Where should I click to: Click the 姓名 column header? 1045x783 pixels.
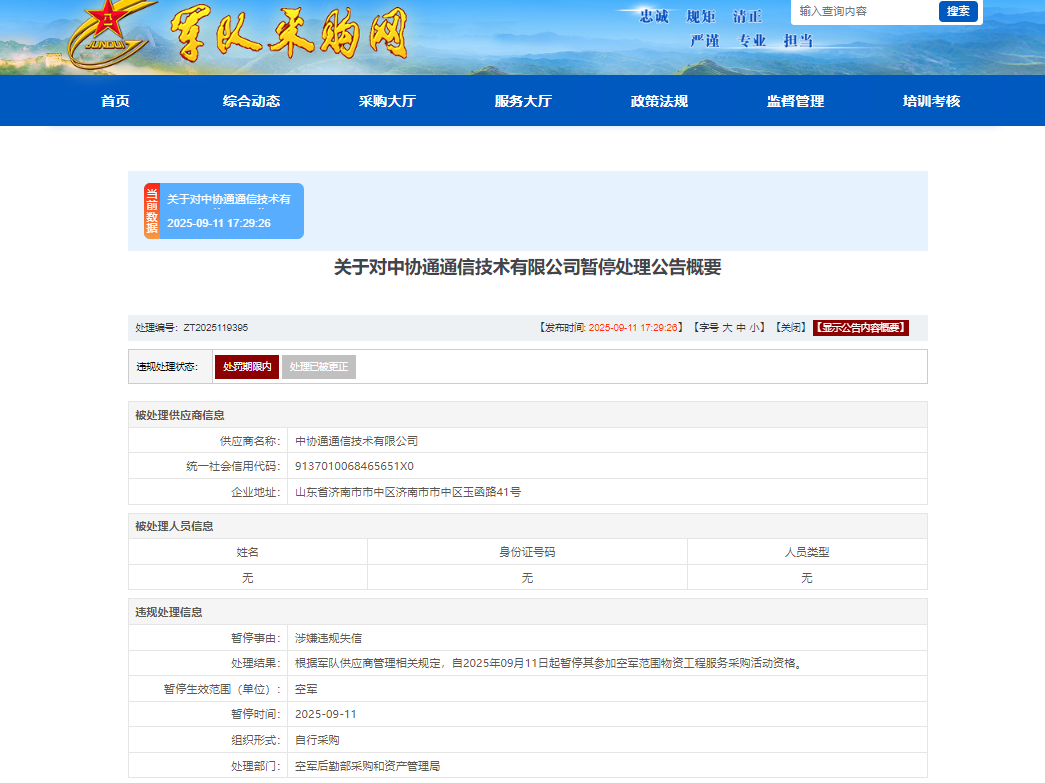[247, 552]
